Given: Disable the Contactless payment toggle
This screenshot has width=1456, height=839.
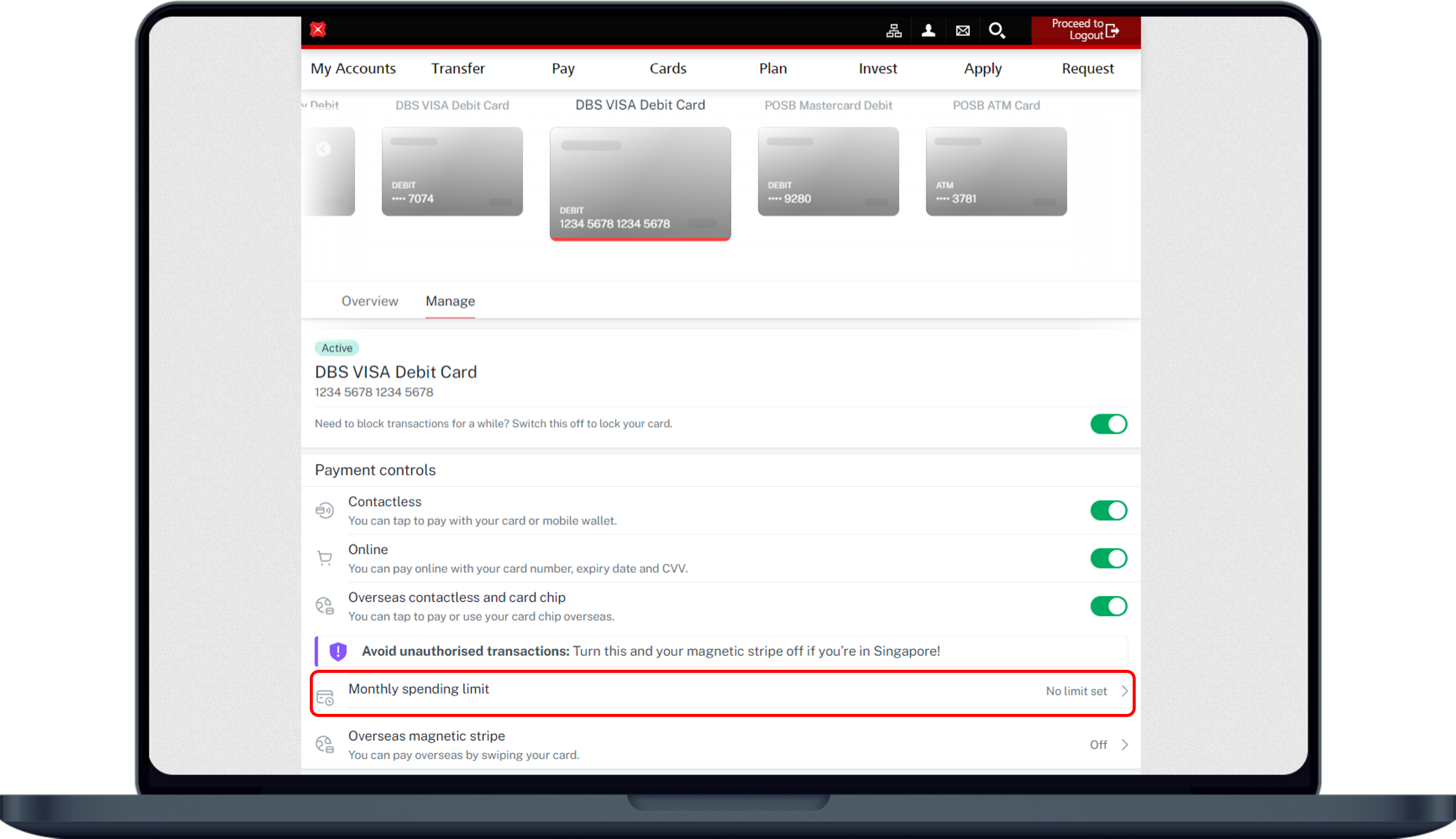Looking at the screenshot, I should coord(1108,511).
